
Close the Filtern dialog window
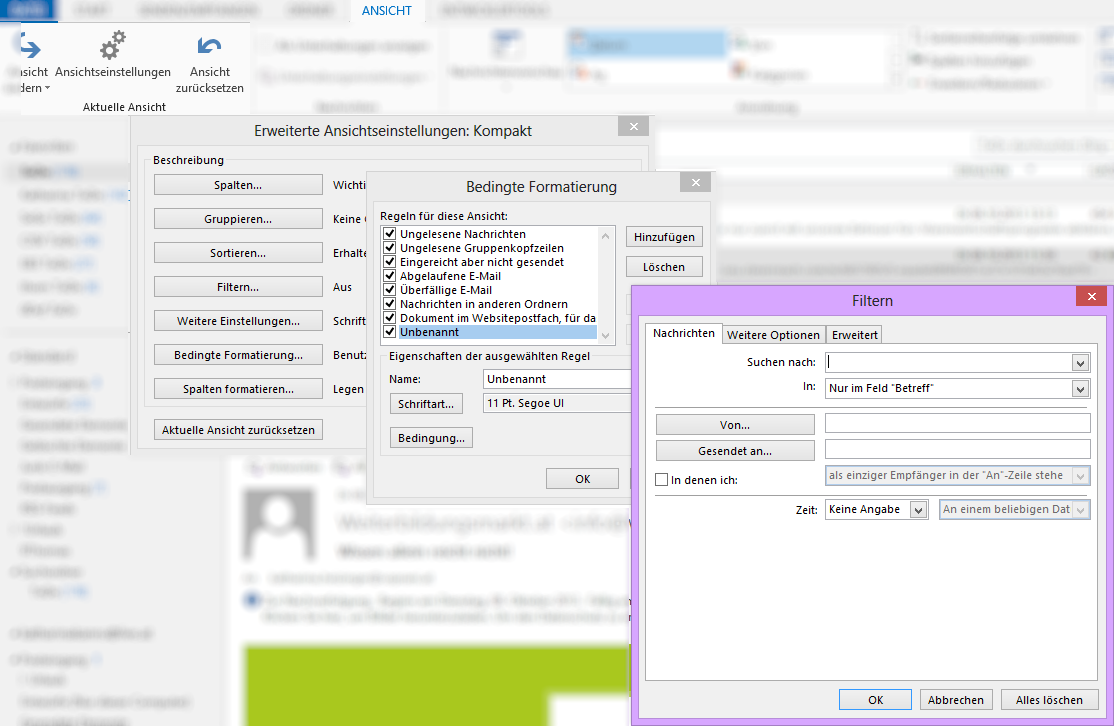click(x=1091, y=297)
